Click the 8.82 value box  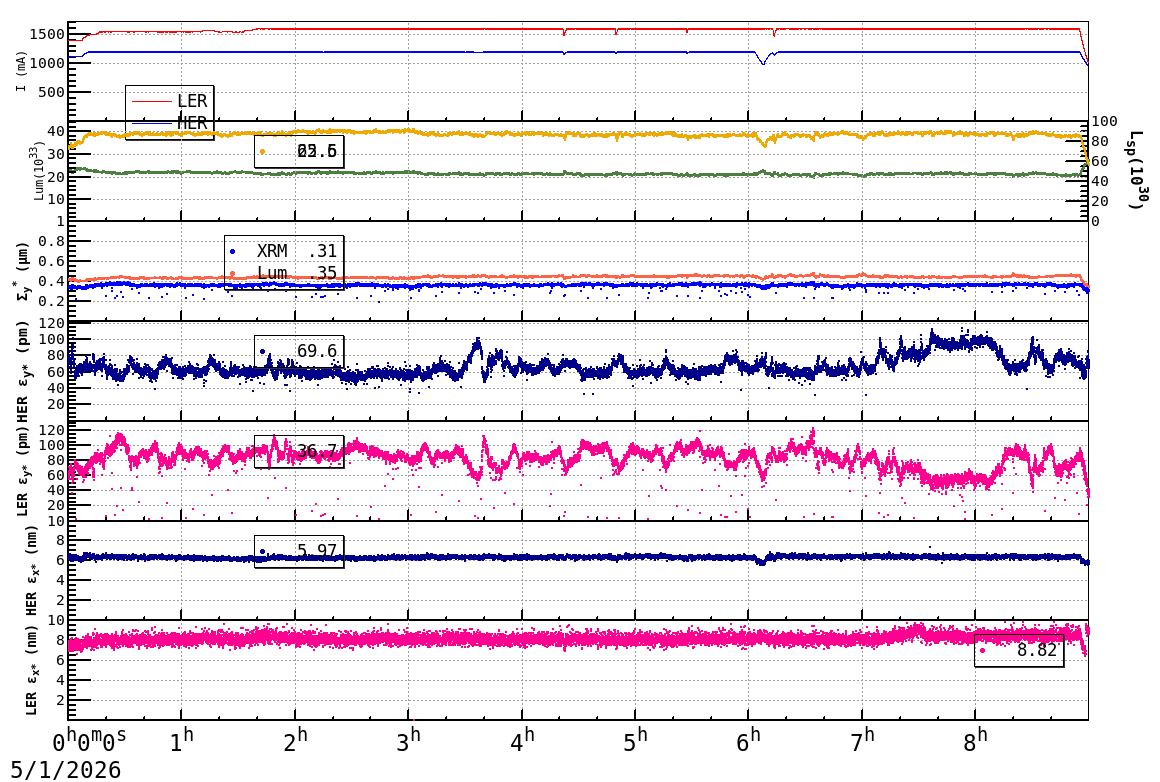click(x=1019, y=650)
